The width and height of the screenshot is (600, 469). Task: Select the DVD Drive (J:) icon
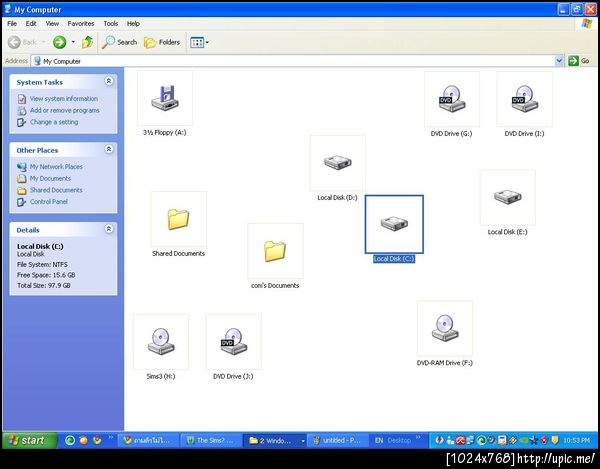tap(233, 342)
